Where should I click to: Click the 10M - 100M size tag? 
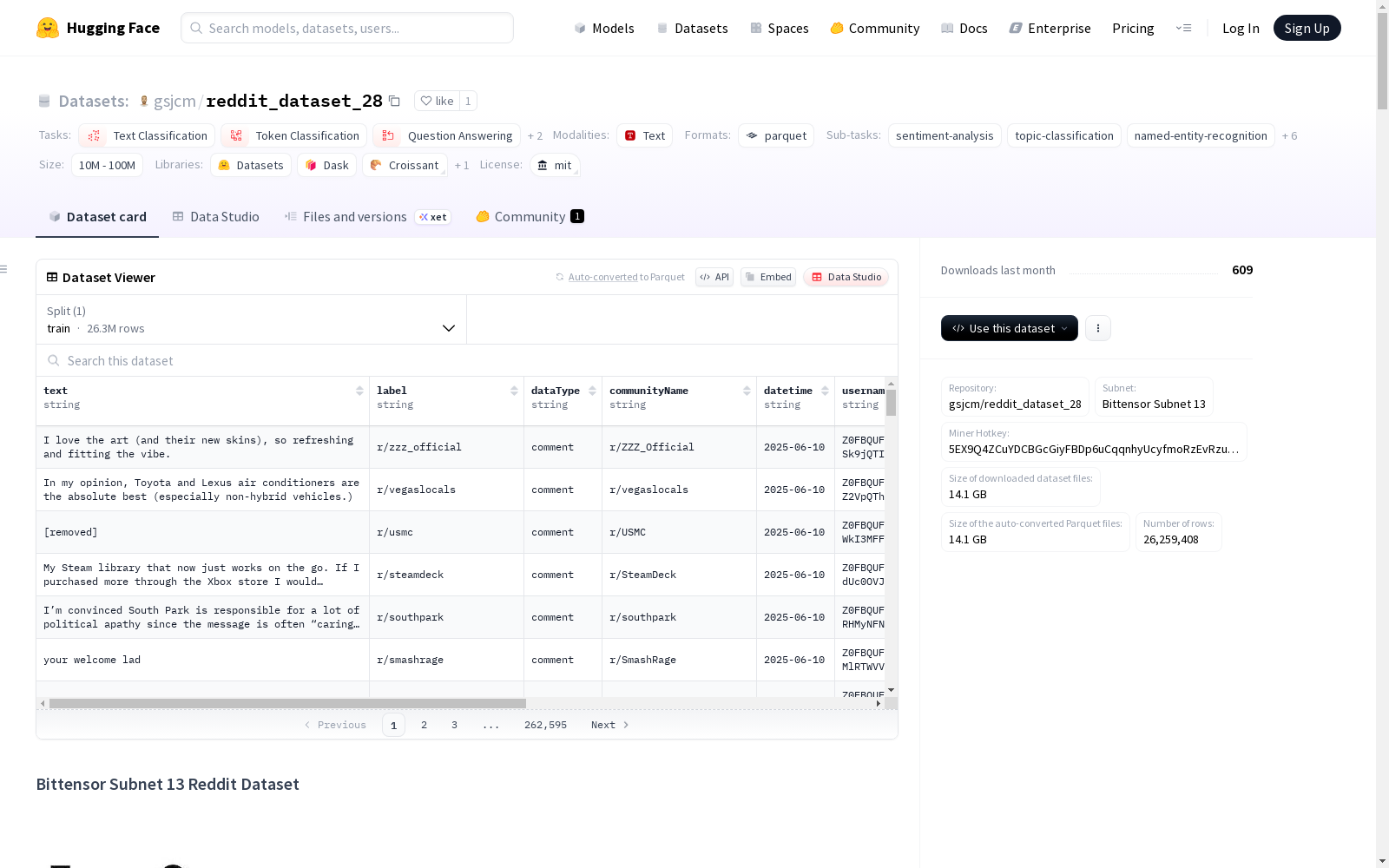[107, 165]
